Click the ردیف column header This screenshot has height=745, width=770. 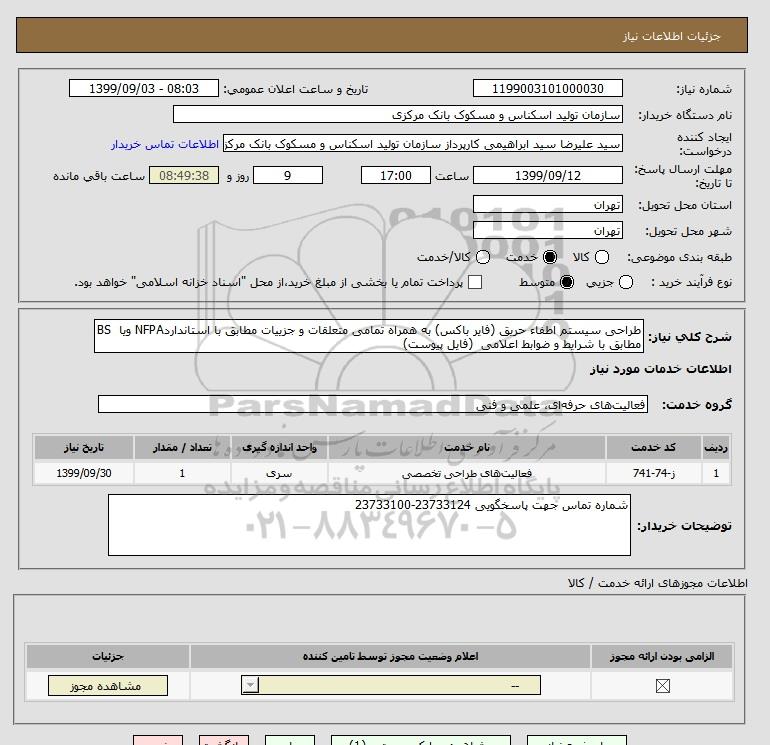pos(715,447)
